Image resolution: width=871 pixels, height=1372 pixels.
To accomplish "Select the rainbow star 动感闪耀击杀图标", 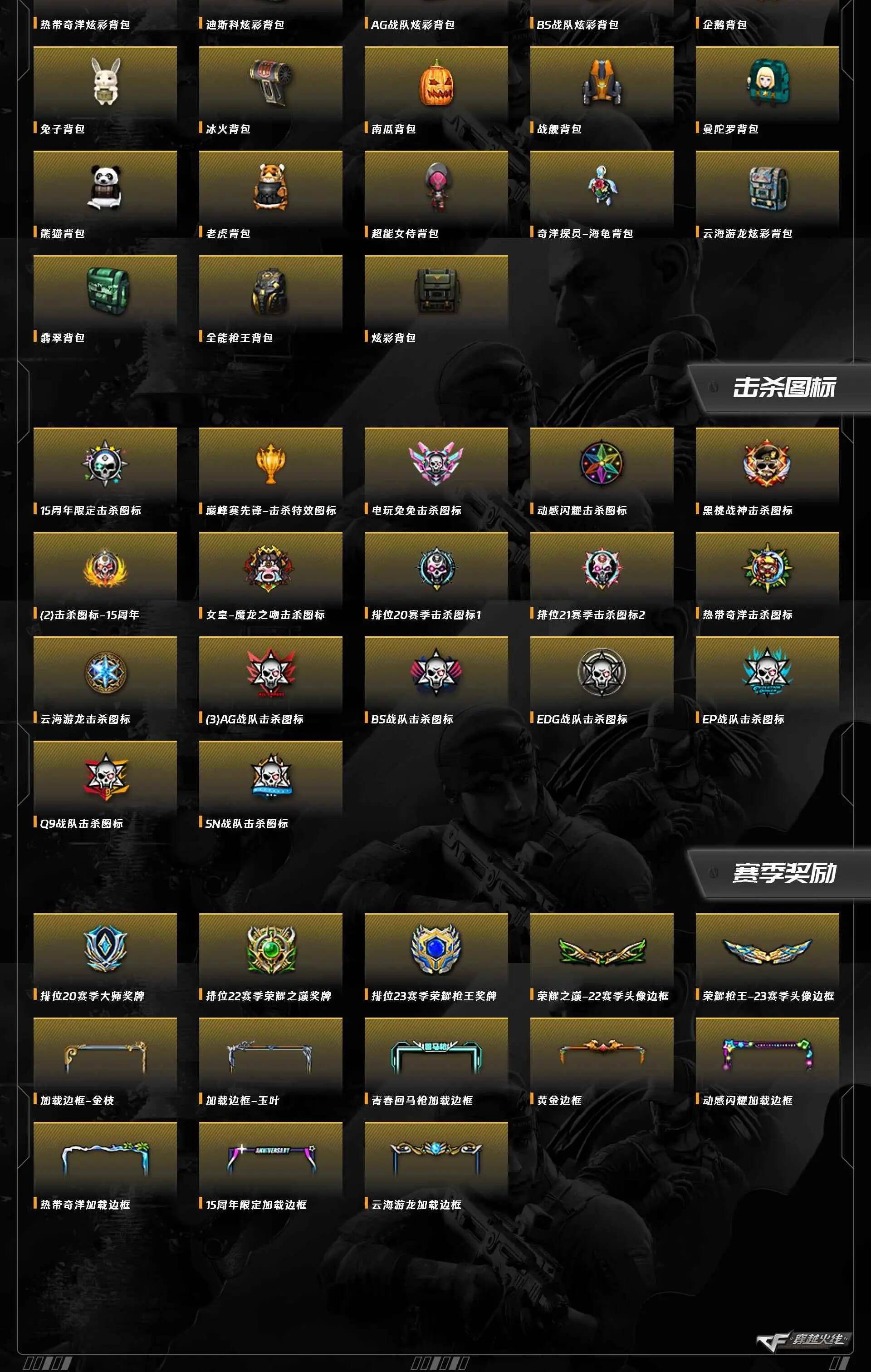I will click(x=602, y=463).
